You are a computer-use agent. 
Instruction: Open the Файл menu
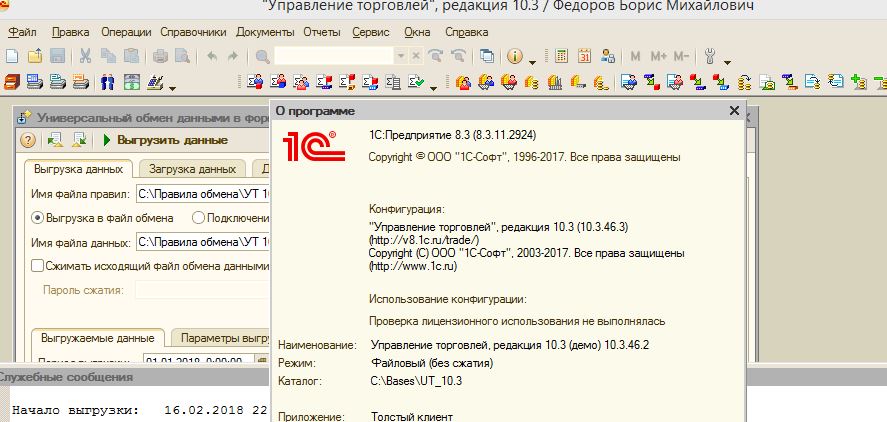coord(23,32)
